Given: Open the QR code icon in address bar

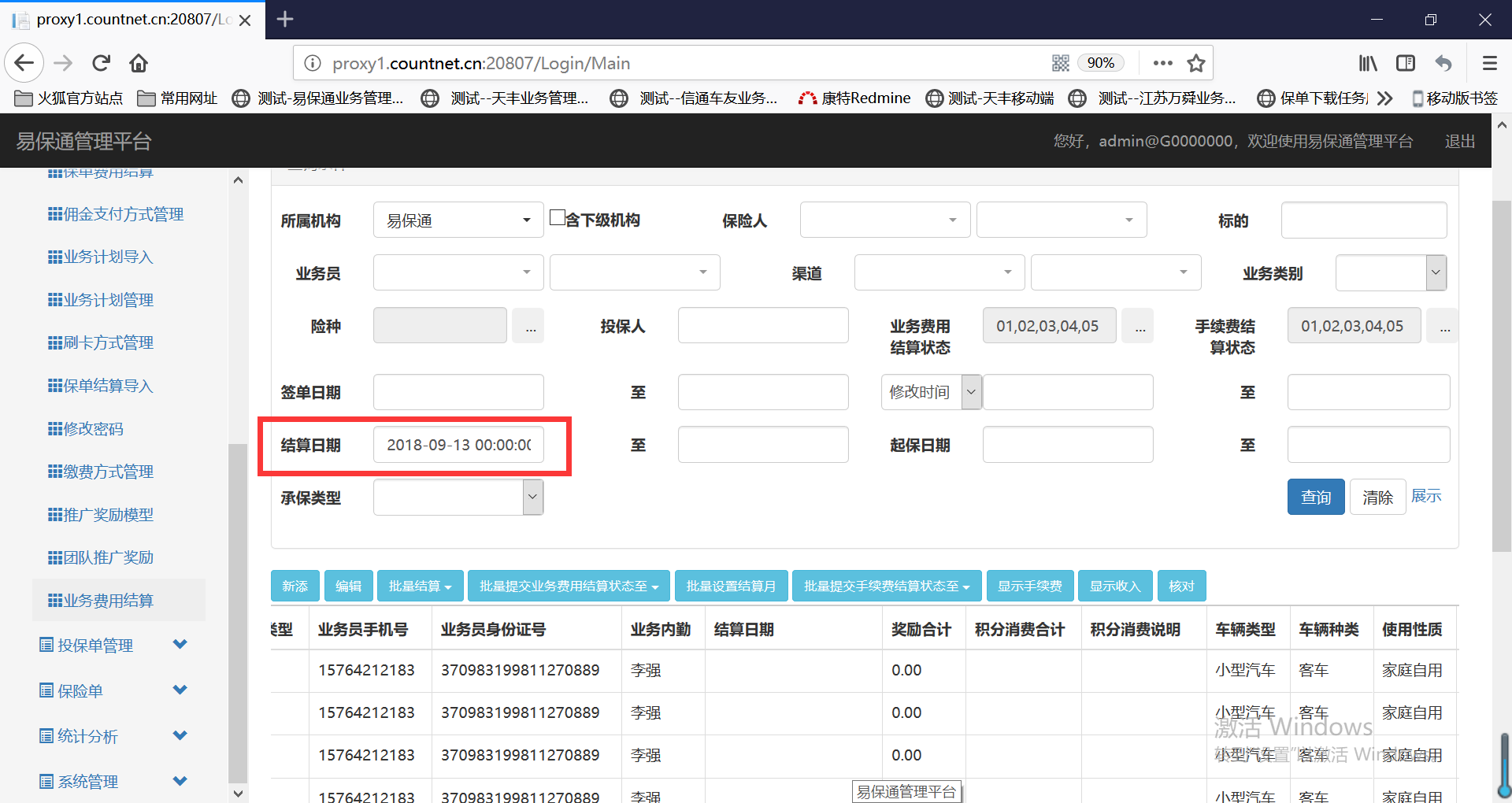Looking at the screenshot, I should (1061, 63).
